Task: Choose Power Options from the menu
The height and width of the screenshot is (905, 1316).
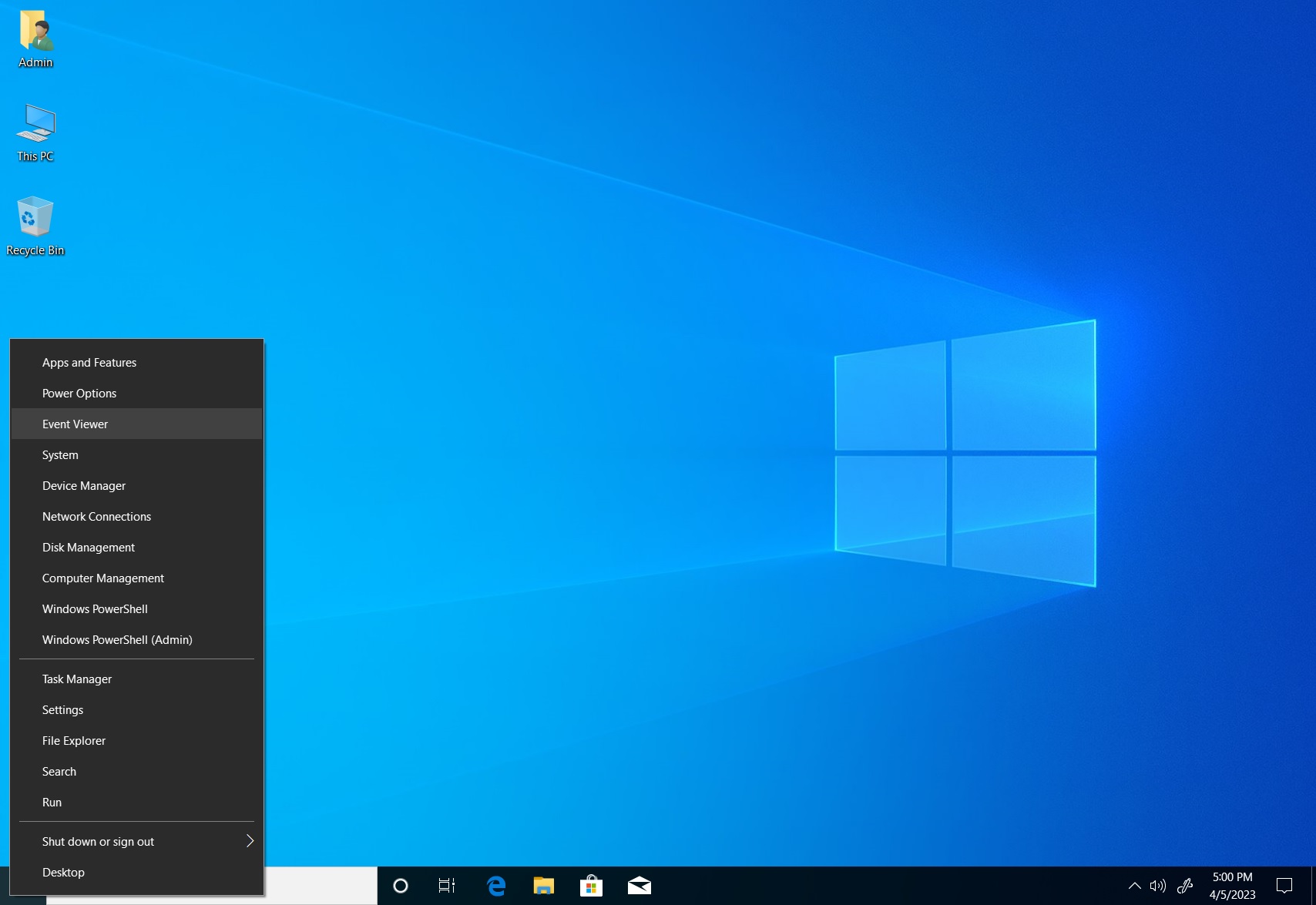Action: 137,393
